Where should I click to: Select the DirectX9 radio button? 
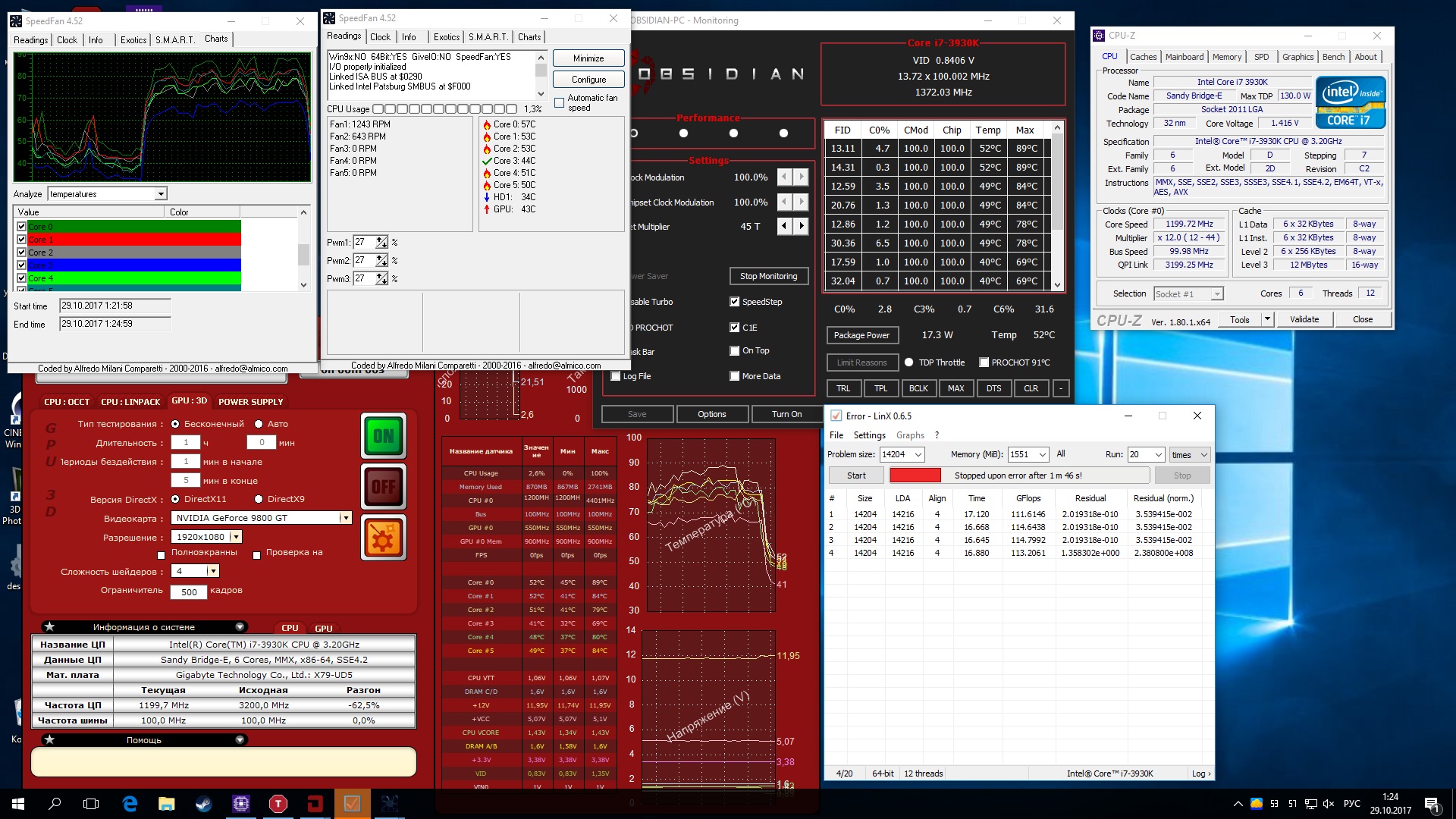(x=259, y=499)
